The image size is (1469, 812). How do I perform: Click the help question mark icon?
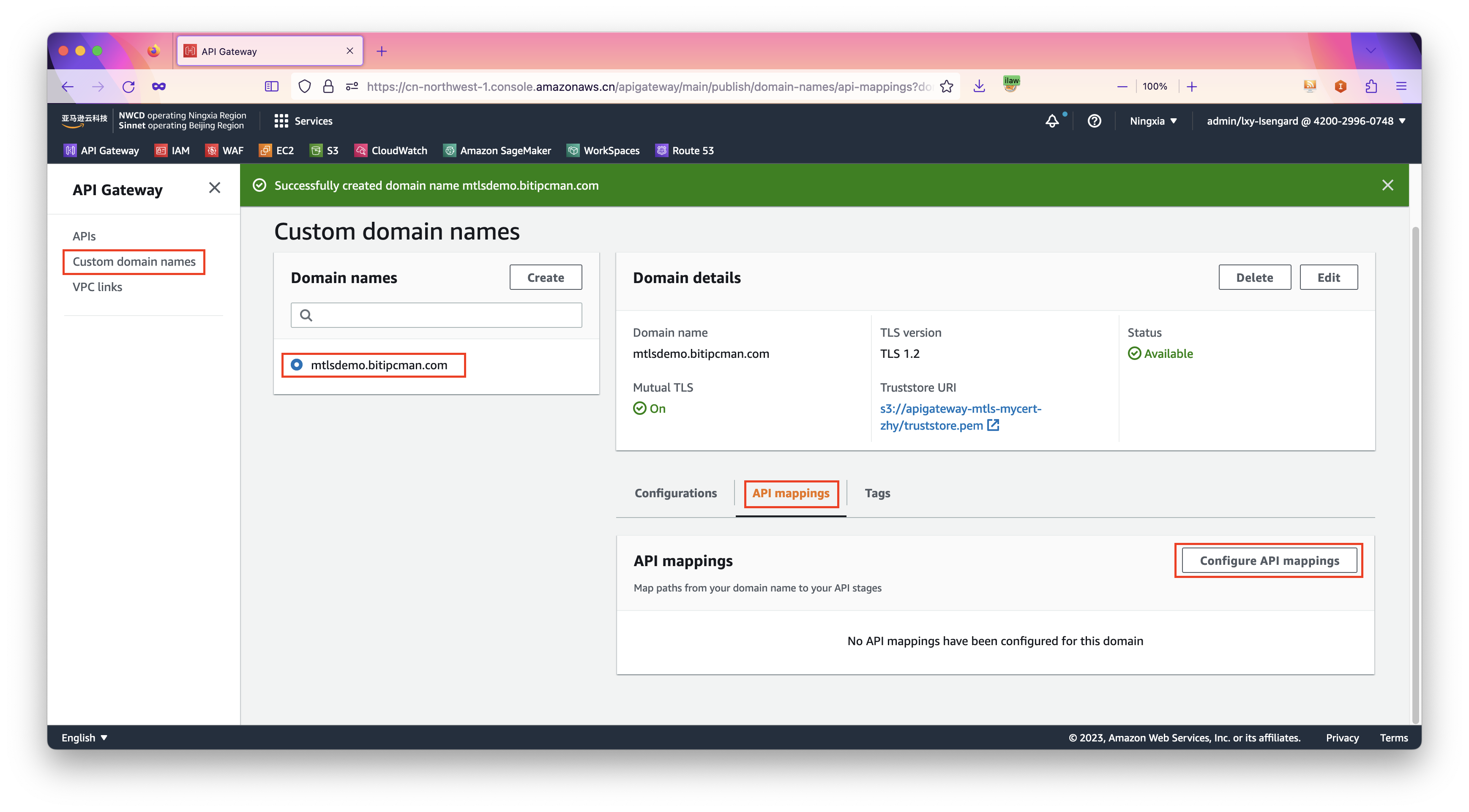pyautogui.click(x=1094, y=121)
